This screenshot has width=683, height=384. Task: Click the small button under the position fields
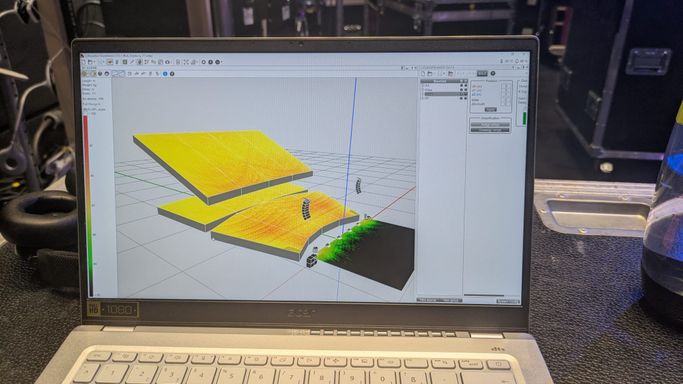coord(490,110)
